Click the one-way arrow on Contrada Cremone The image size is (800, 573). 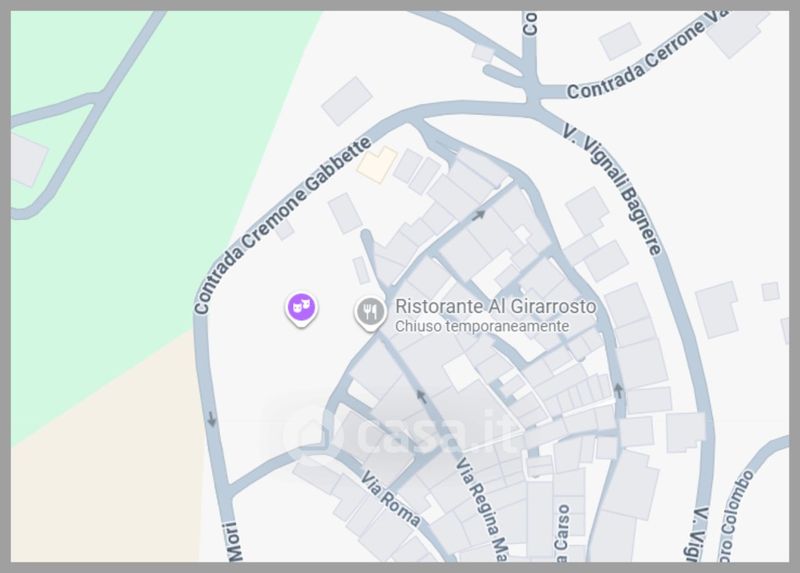pos(211,419)
